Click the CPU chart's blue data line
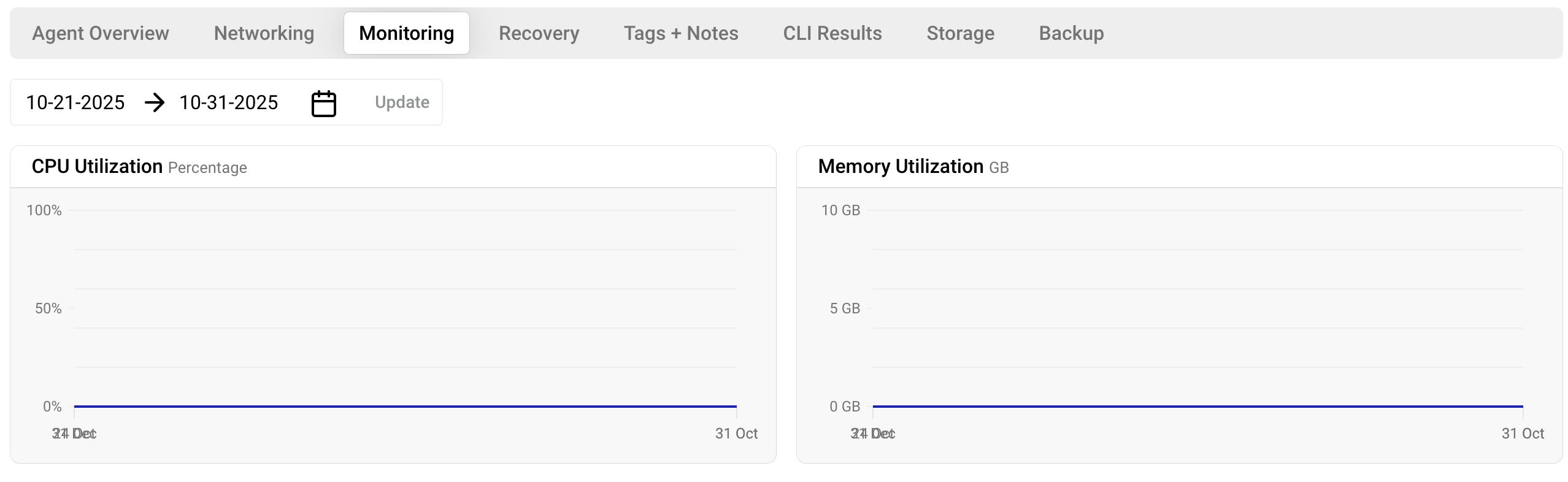The width and height of the screenshot is (1568, 482). pos(405,406)
